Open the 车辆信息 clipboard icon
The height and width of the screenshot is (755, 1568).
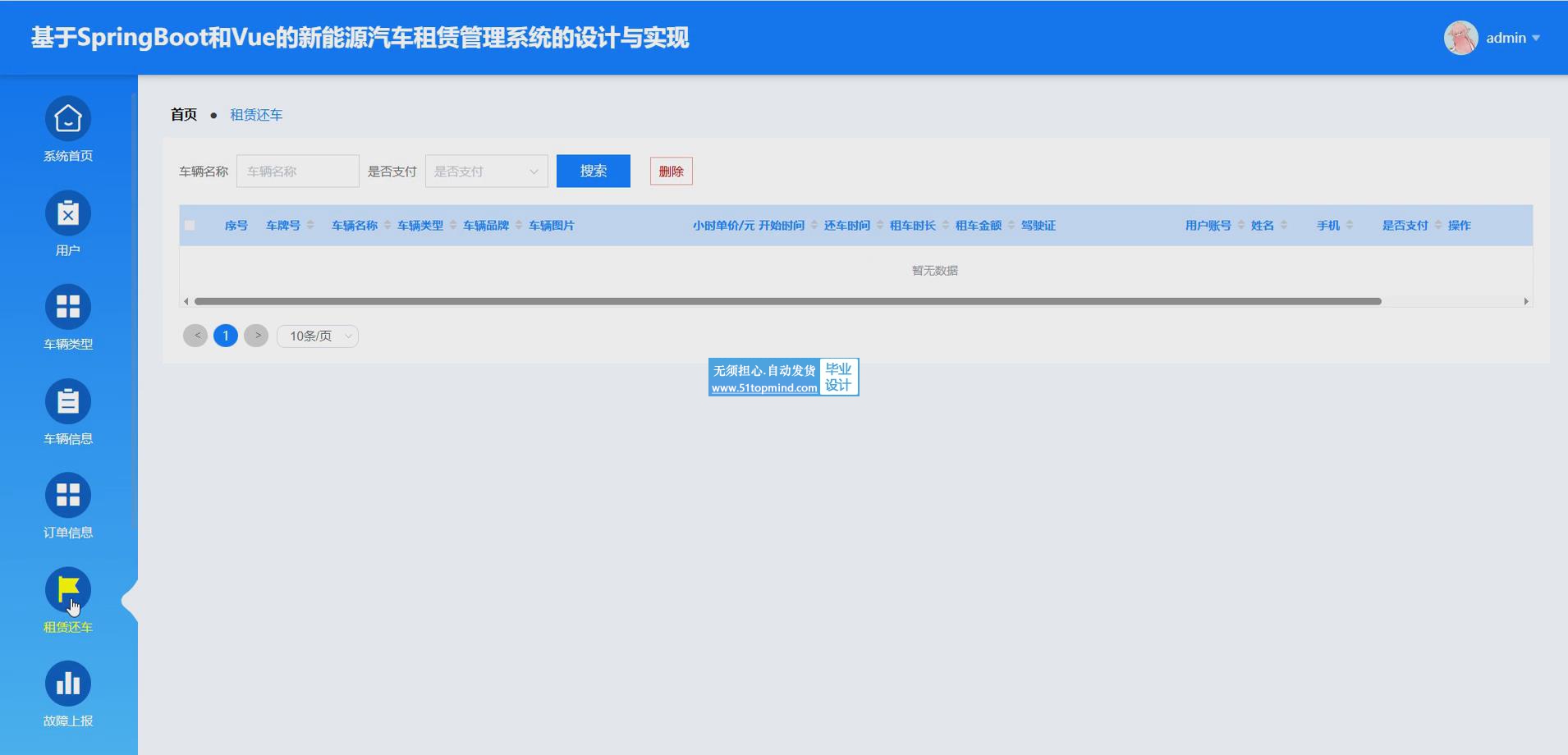pos(68,401)
